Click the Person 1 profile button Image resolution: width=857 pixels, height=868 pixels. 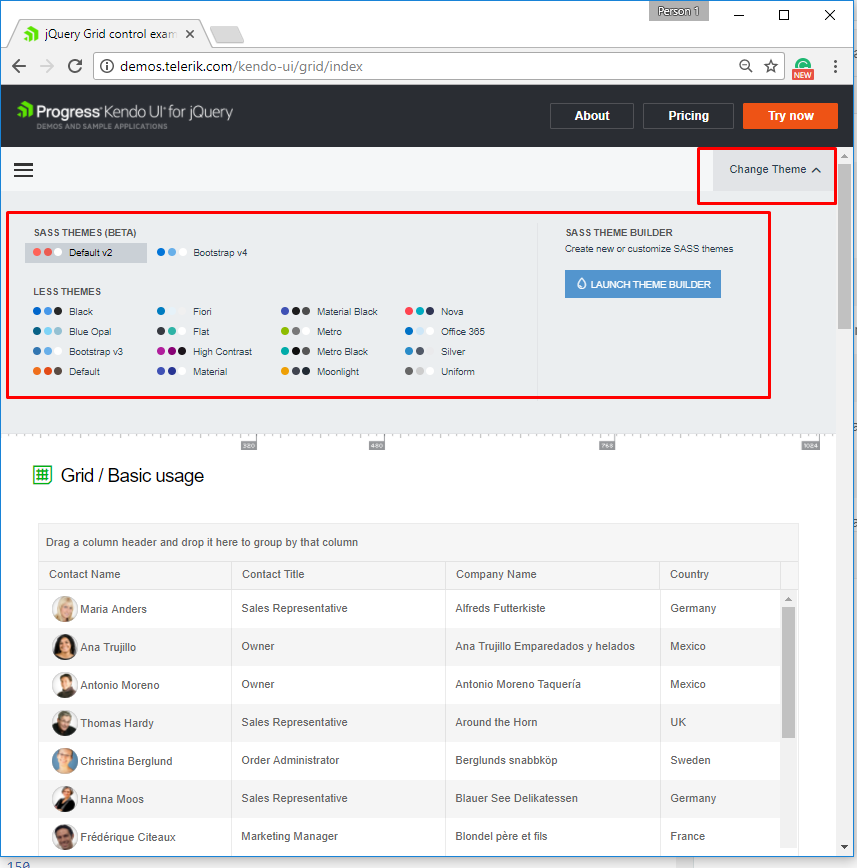pyautogui.click(x=679, y=11)
